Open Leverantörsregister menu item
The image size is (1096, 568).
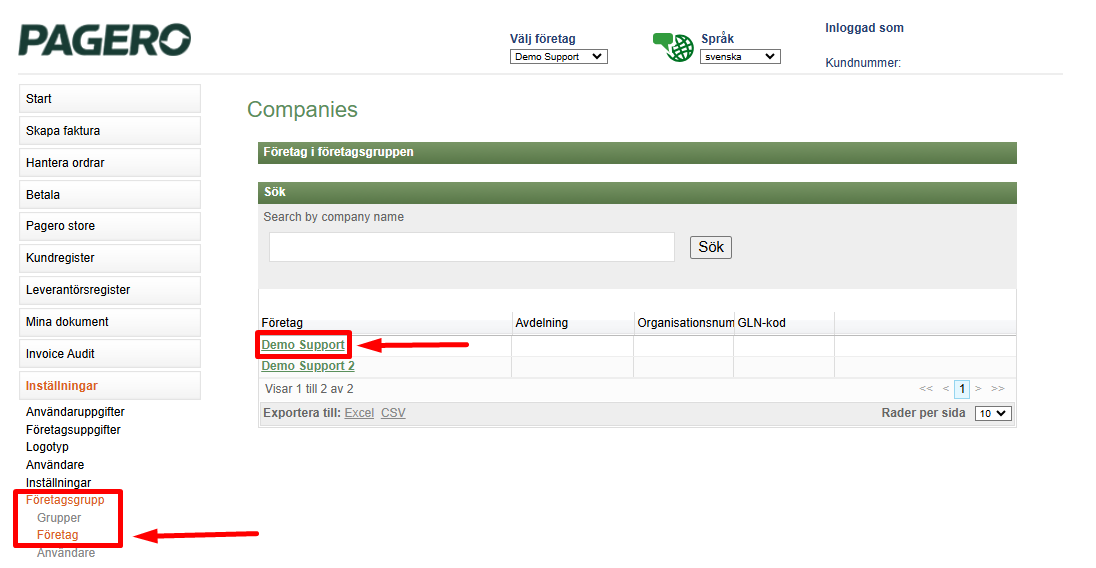pyautogui.click(x=110, y=290)
